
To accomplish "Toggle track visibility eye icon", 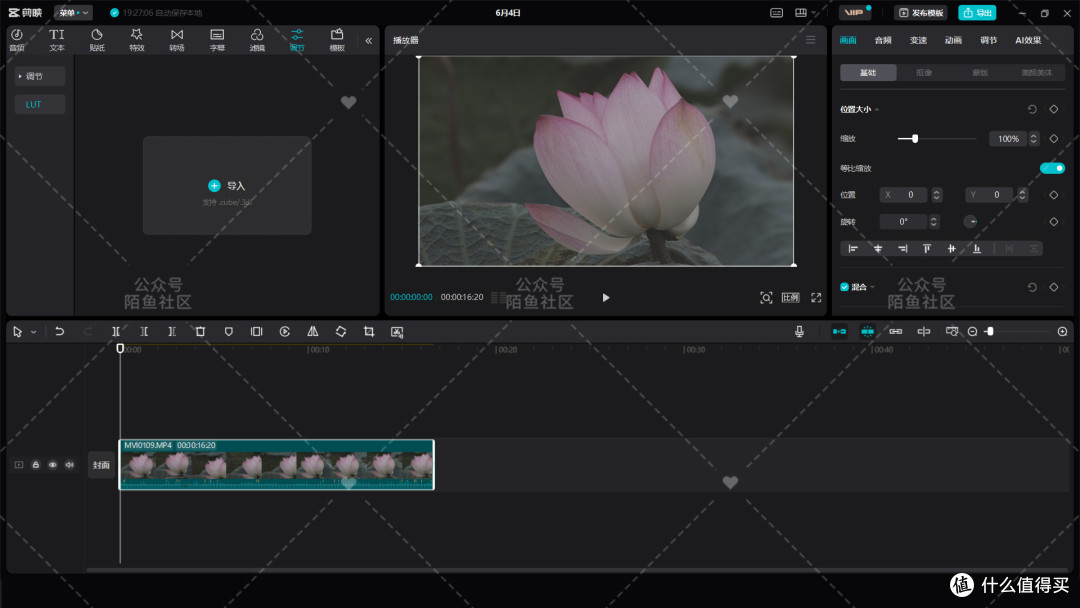I will coord(52,465).
